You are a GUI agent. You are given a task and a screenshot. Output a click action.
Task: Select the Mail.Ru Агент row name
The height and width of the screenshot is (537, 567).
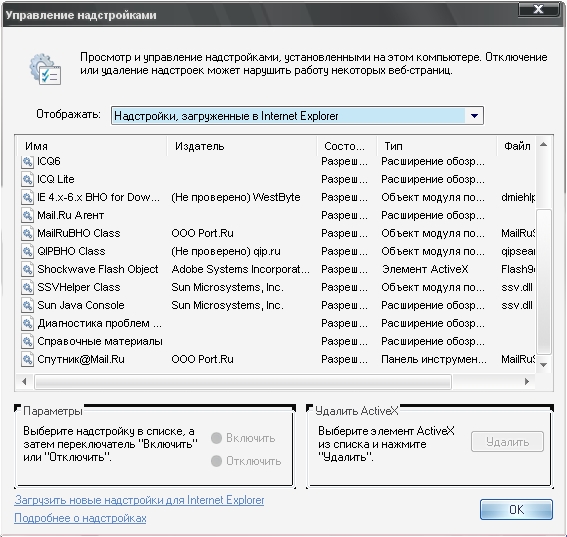(71, 216)
